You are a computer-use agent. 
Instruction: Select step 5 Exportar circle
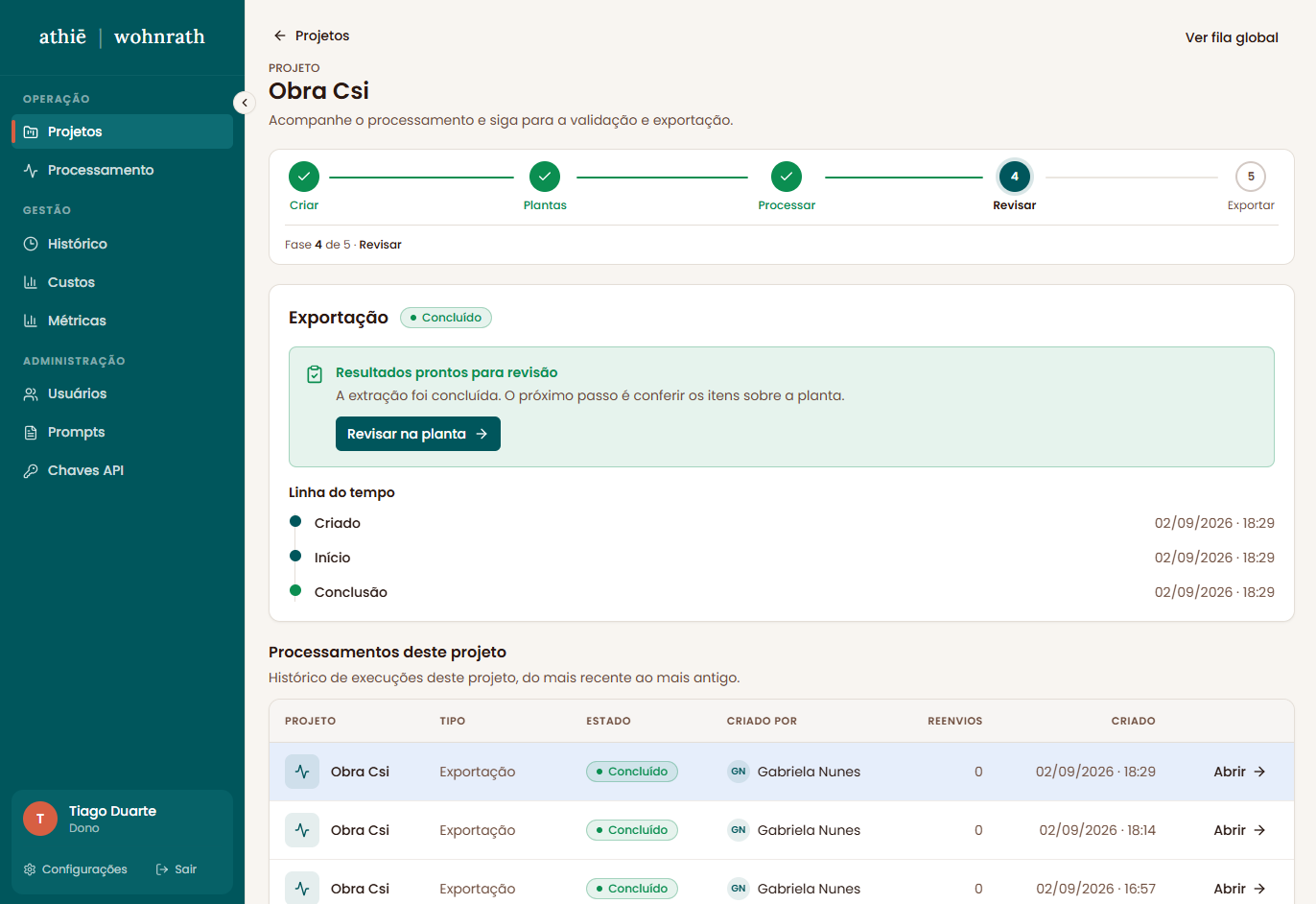click(1251, 177)
